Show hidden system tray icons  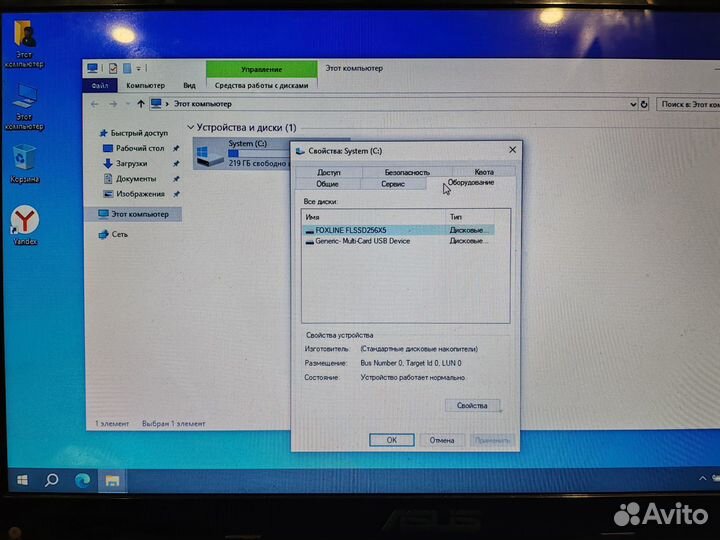pyautogui.click(x=703, y=478)
